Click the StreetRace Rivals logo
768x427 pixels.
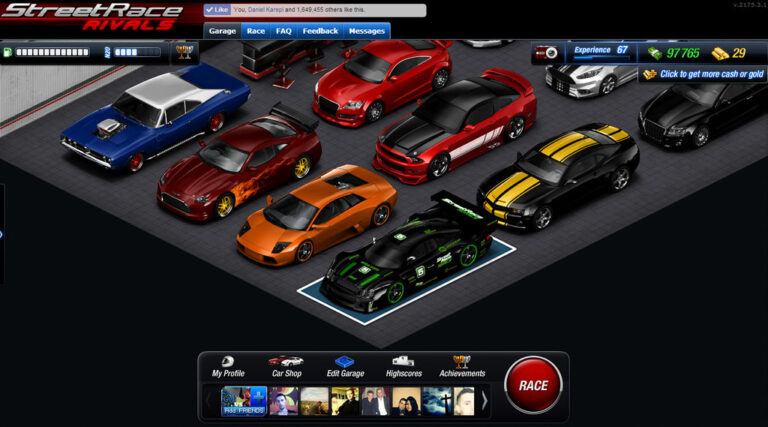coord(93,17)
